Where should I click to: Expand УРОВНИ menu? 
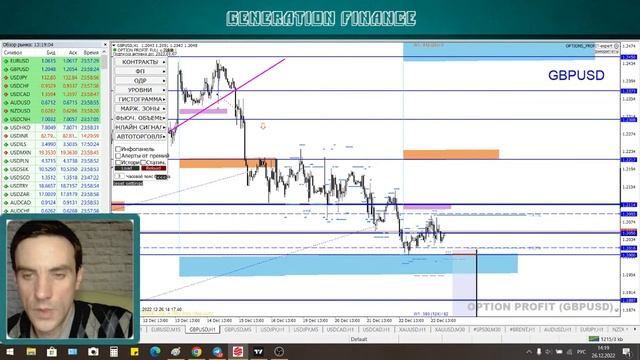point(140,90)
